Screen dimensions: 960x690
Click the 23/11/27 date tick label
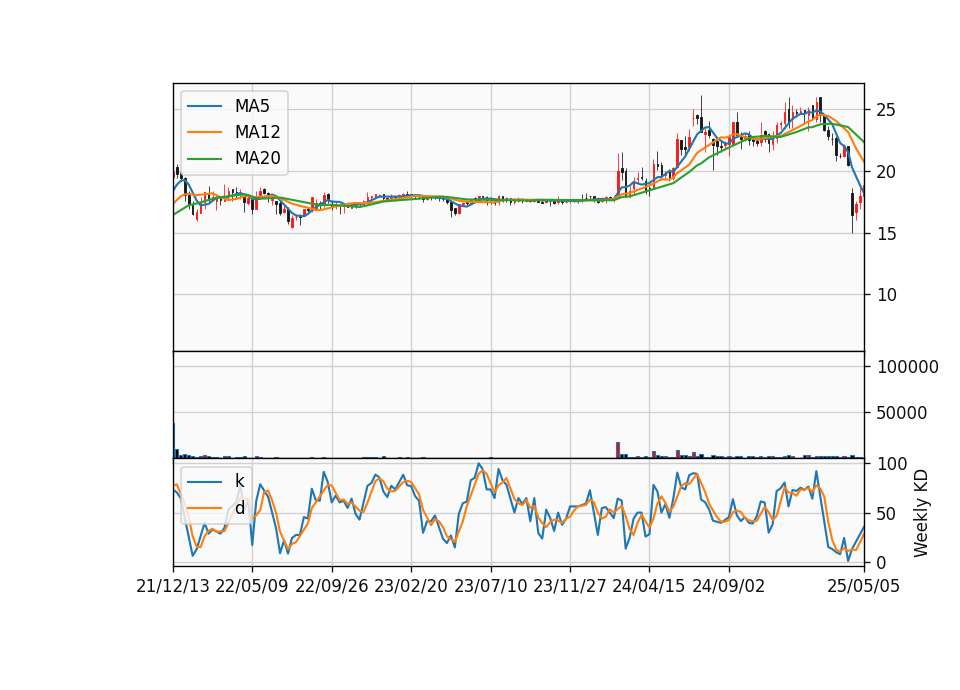point(569,586)
